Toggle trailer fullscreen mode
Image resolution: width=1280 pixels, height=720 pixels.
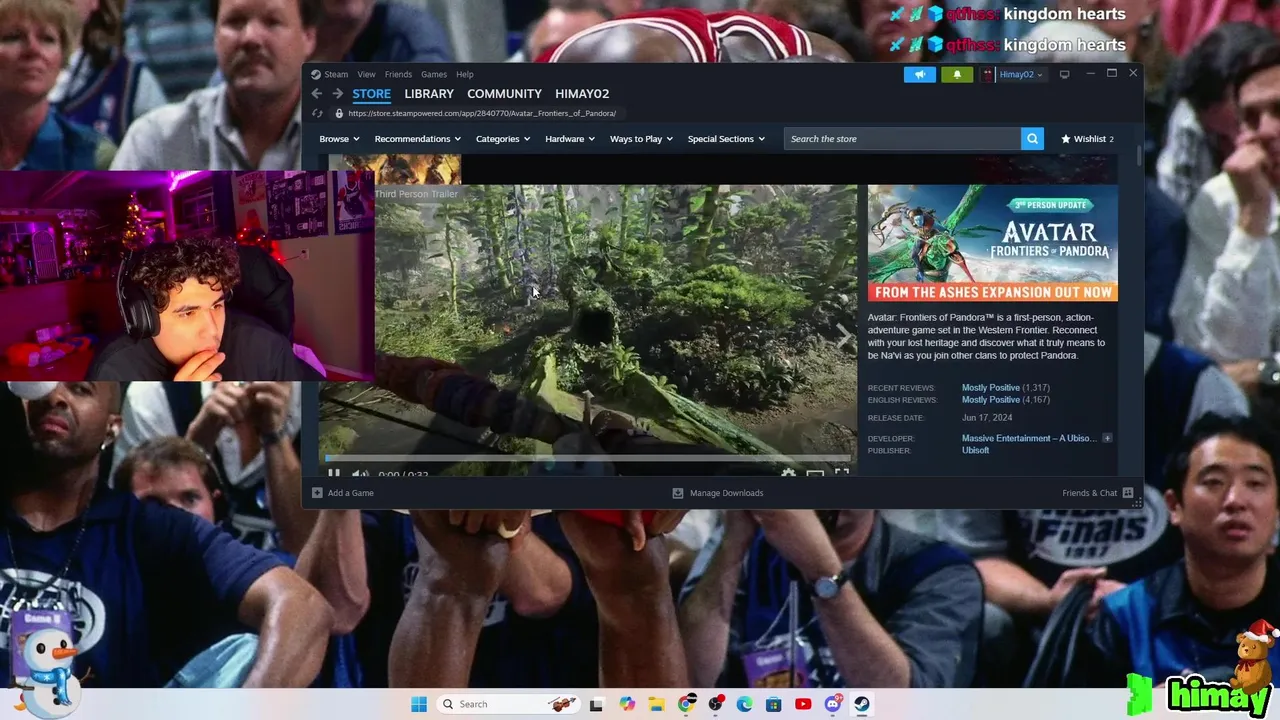842,474
